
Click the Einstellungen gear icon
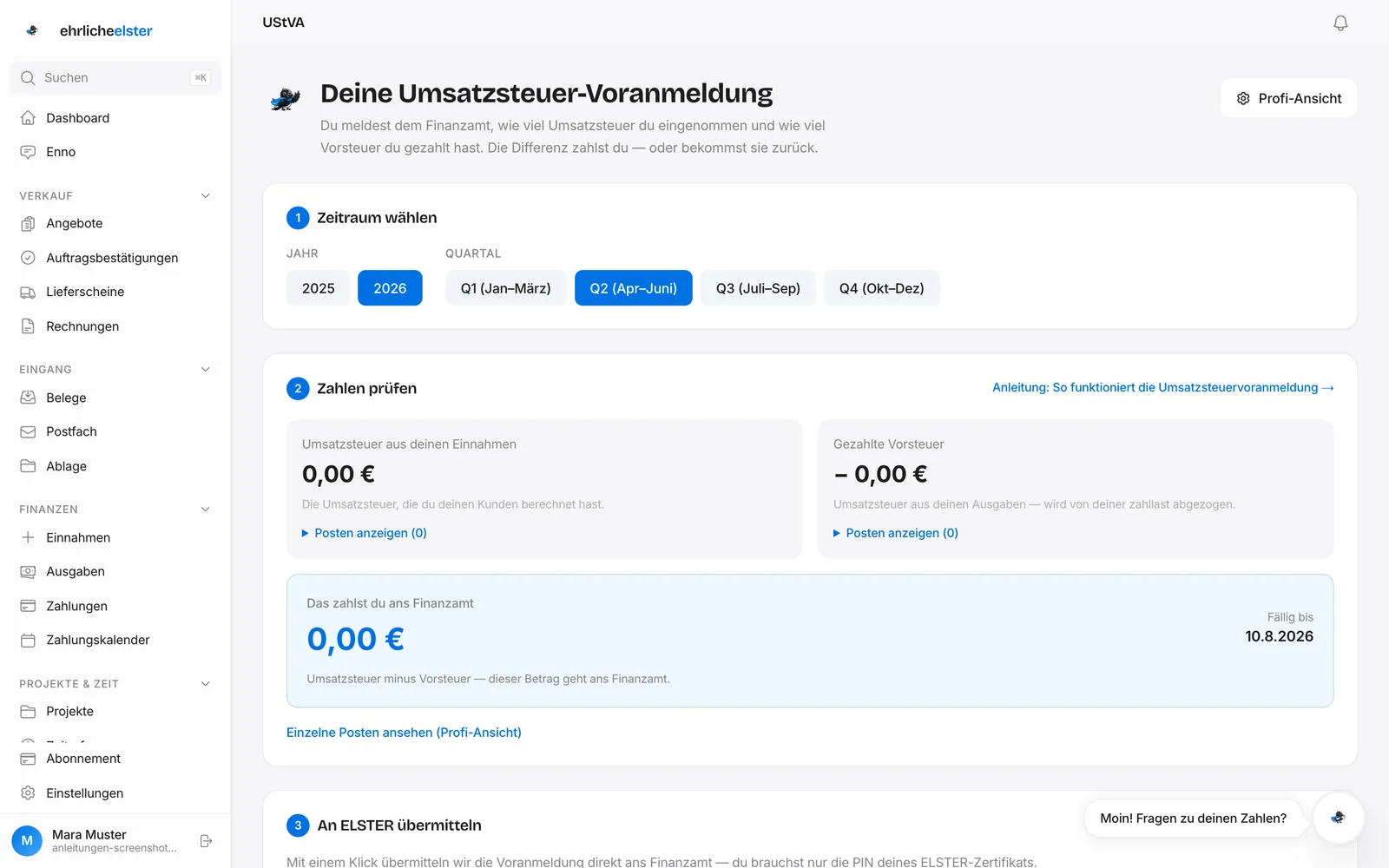tap(28, 793)
